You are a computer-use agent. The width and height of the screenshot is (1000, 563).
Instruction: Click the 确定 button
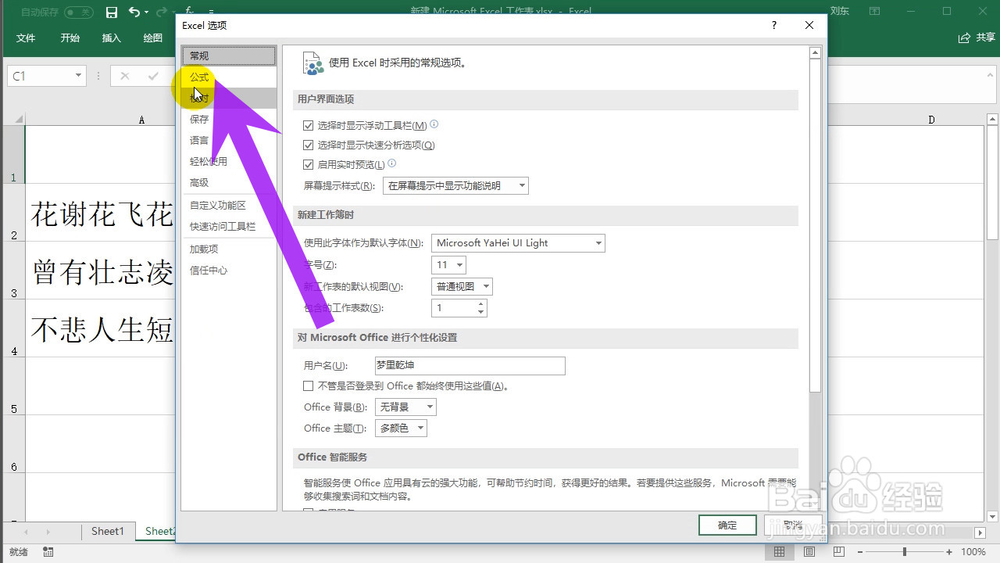click(x=727, y=525)
